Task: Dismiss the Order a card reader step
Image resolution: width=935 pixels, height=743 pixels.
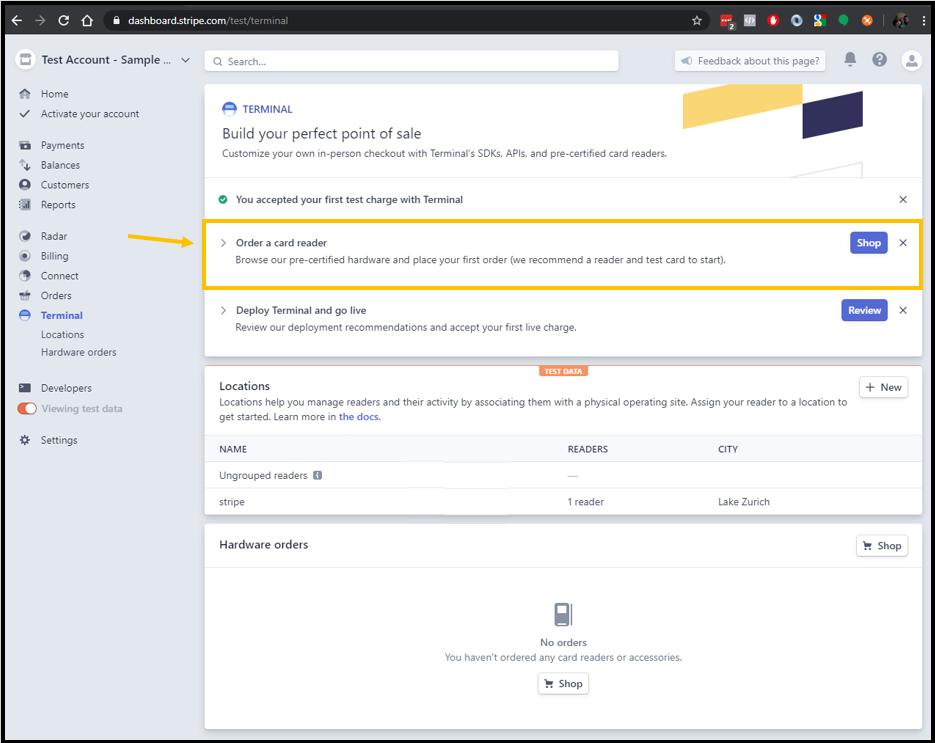Action: tap(903, 243)
